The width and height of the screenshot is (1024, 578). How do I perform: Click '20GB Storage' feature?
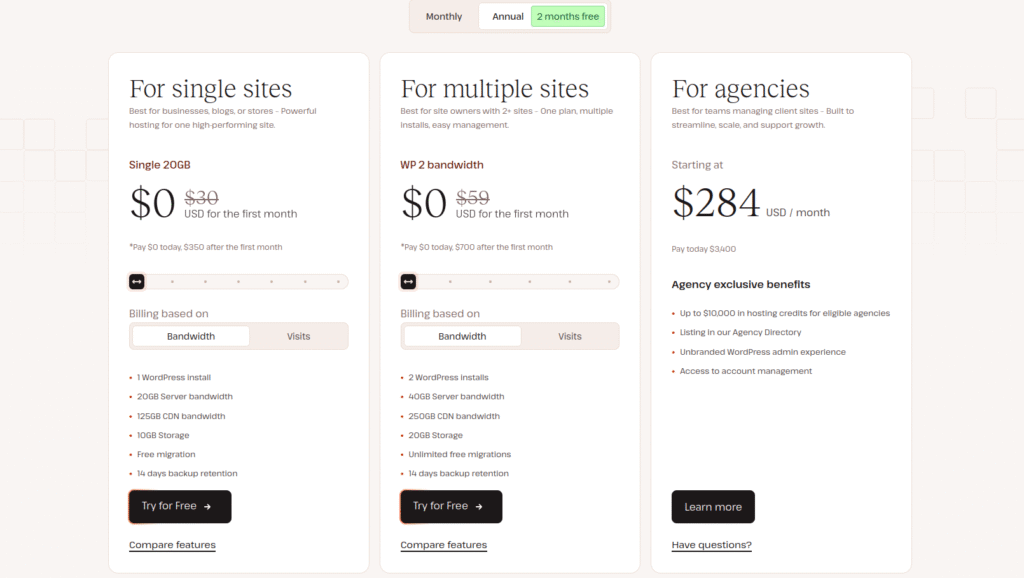click(x=436, y=435)
